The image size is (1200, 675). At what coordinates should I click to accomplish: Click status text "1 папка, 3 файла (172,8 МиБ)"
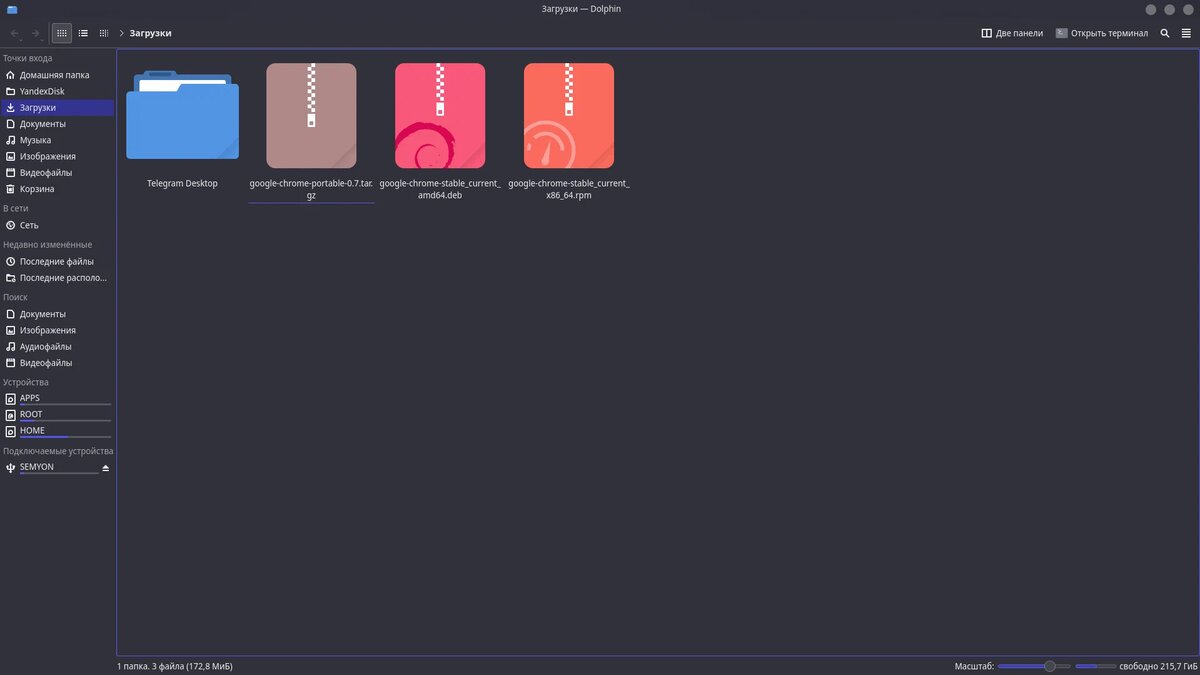[x=175, y=666]
